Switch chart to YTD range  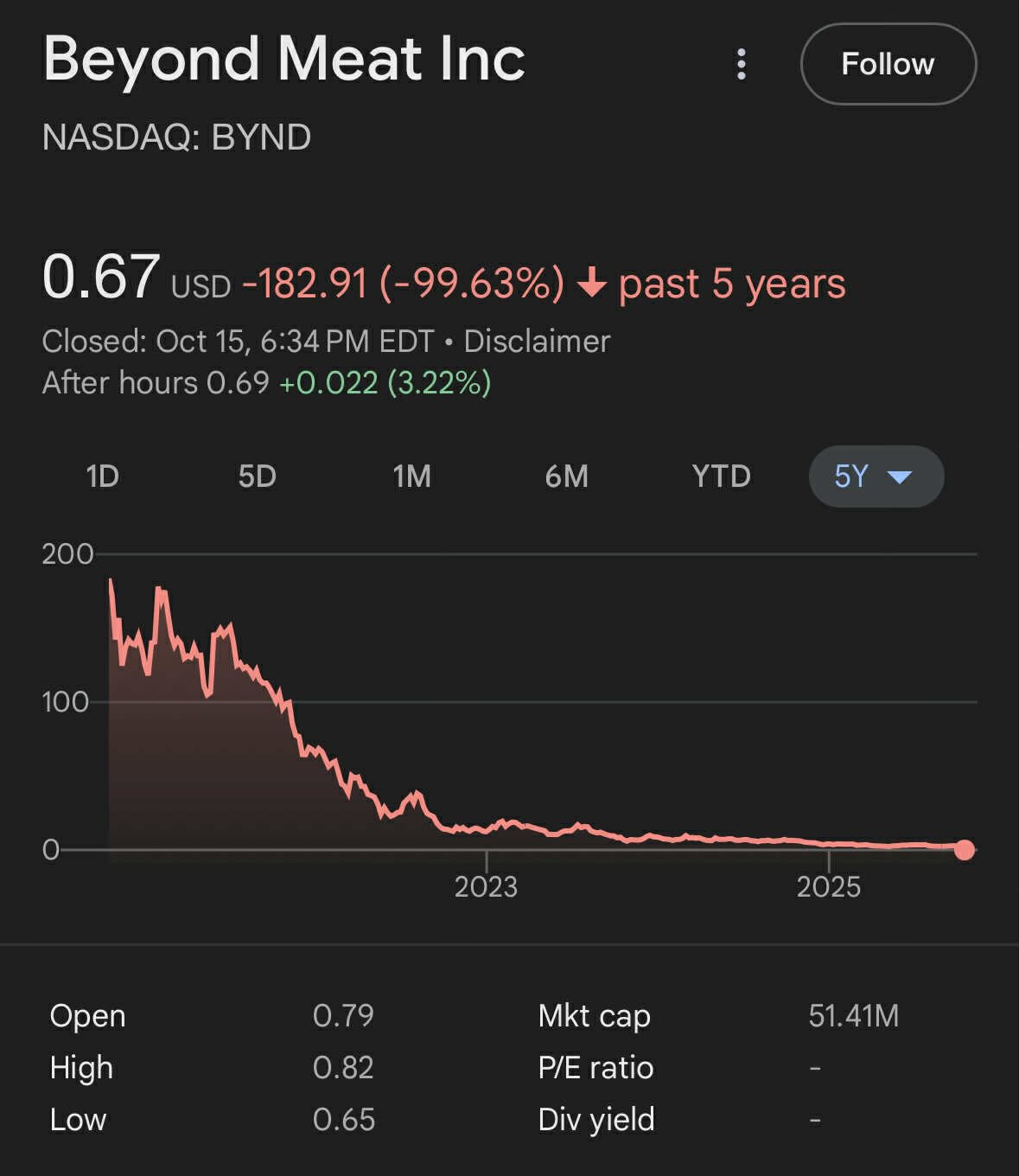click(721, 476)
